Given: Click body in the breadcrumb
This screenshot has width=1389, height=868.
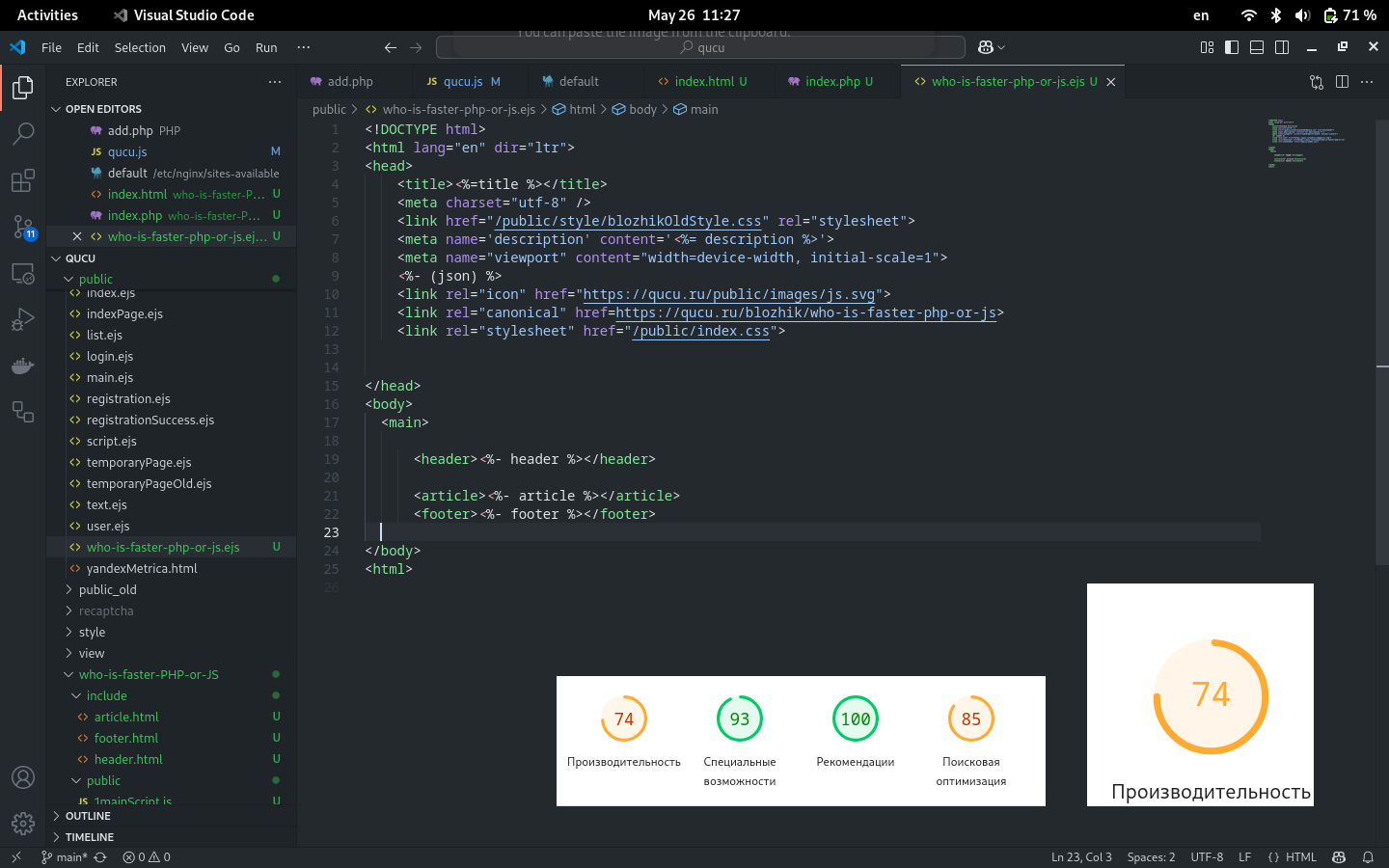Looking at the screenshot, I should pyautogui.click(x=635, y=109).
